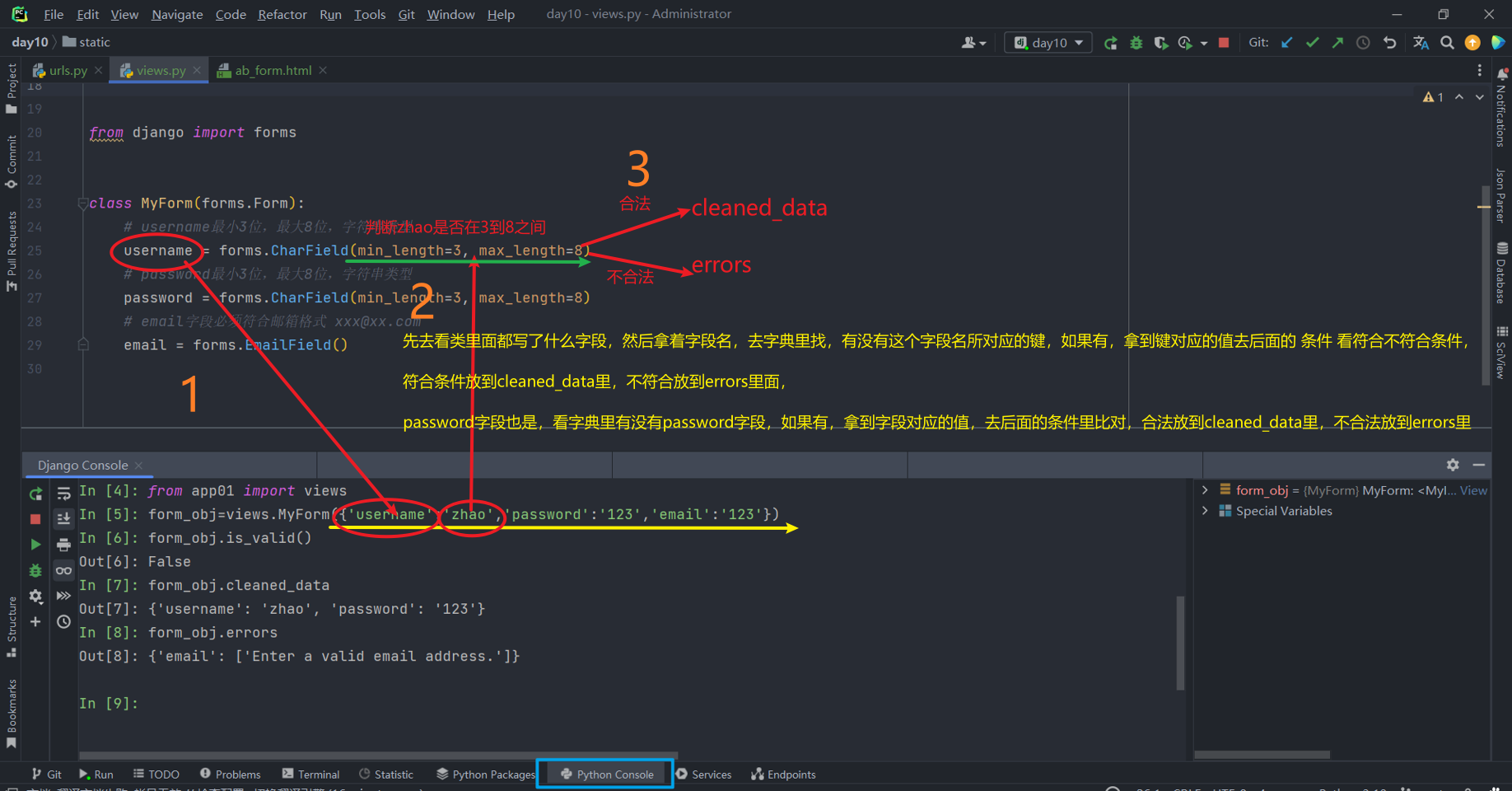
Task: Switch to the ab_form.html tab
Action: click(x=273, y=70)
